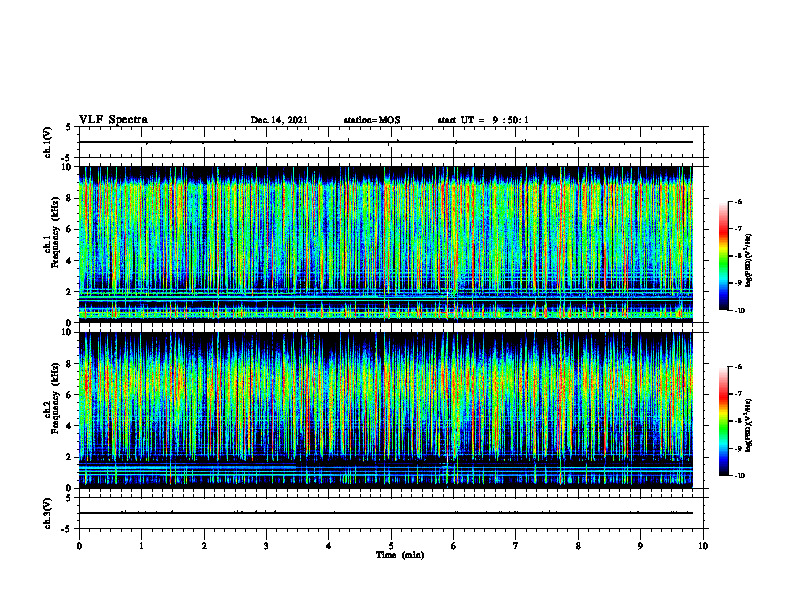Click the '-7' label on ch.2 colorbar
Viewport: 792px width, 612px height.
(738, 394)
